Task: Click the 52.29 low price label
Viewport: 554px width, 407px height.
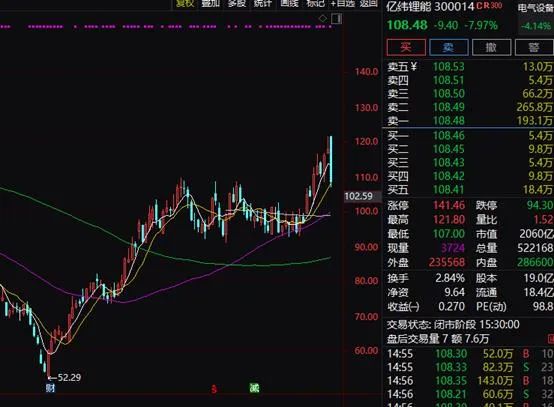Action: pos(69,377)
